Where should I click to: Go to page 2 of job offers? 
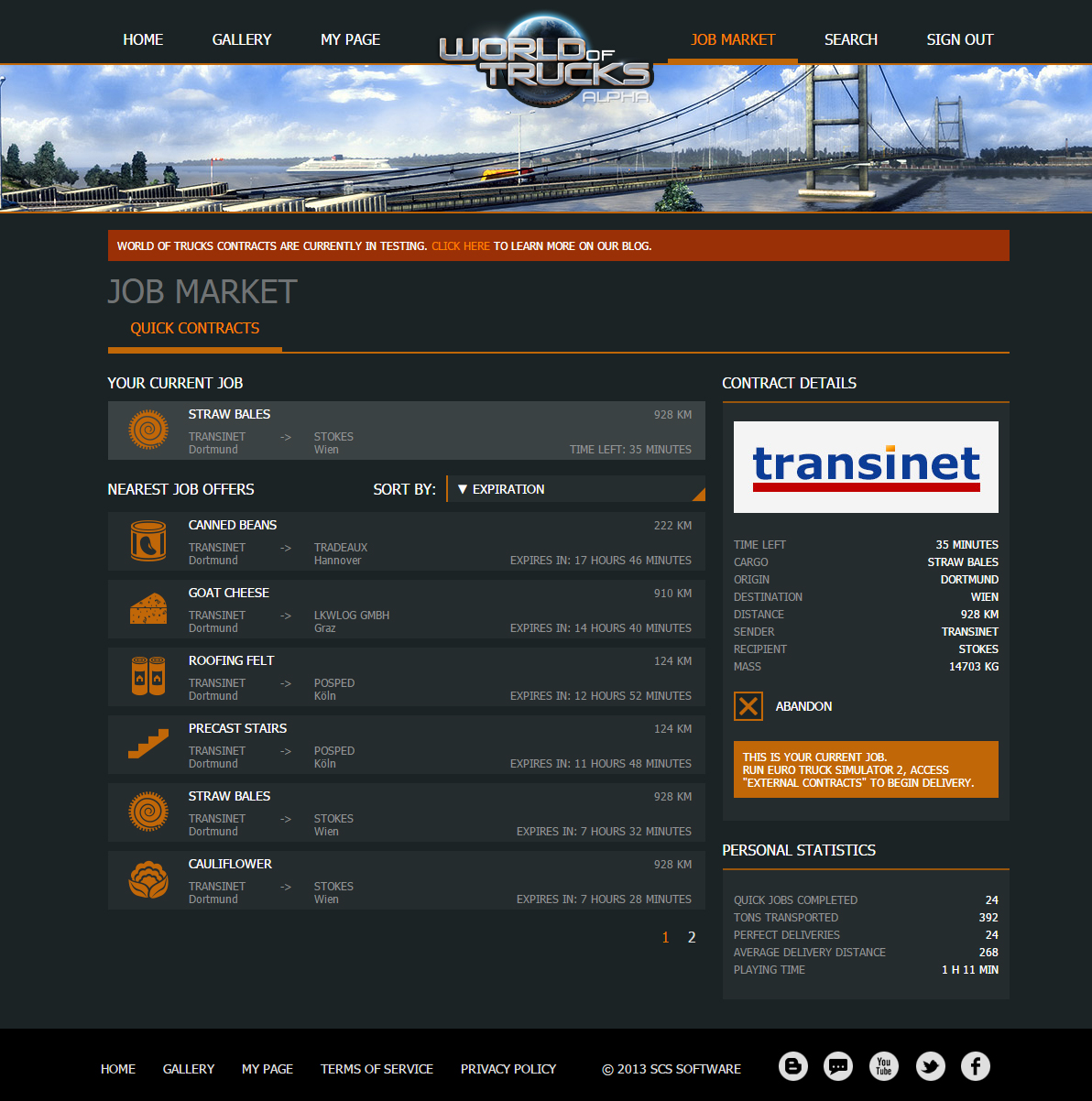(x=692, y=937)
